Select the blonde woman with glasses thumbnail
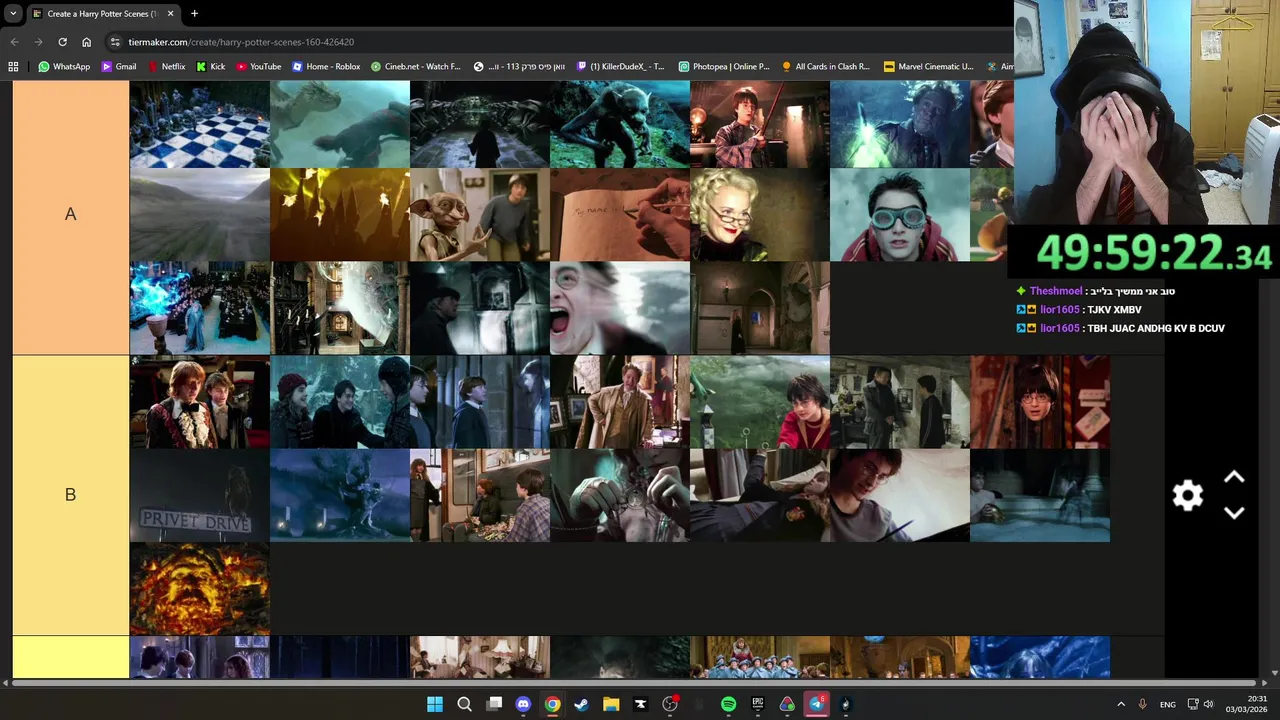Screen dimensions: 1280x720 click(760, 214)
